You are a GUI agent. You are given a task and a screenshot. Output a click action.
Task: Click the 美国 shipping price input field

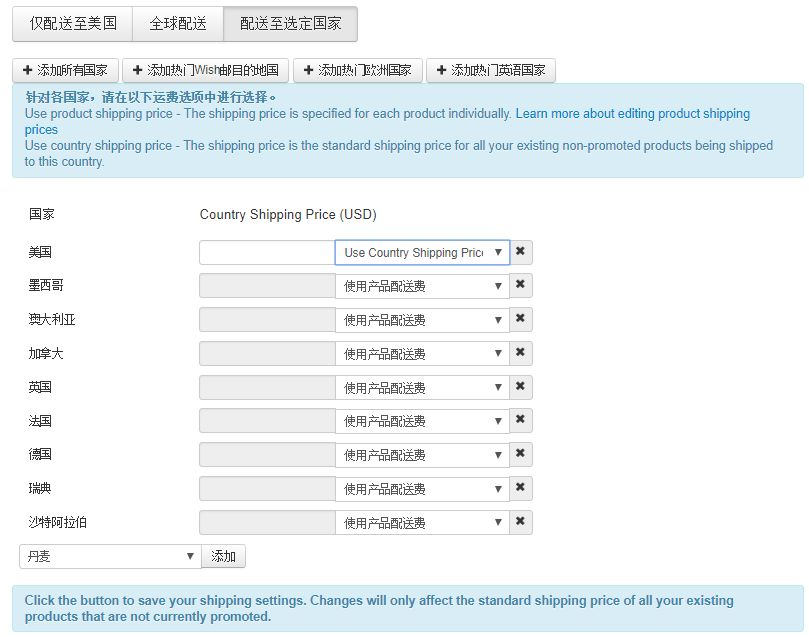(x=267, y=252)
